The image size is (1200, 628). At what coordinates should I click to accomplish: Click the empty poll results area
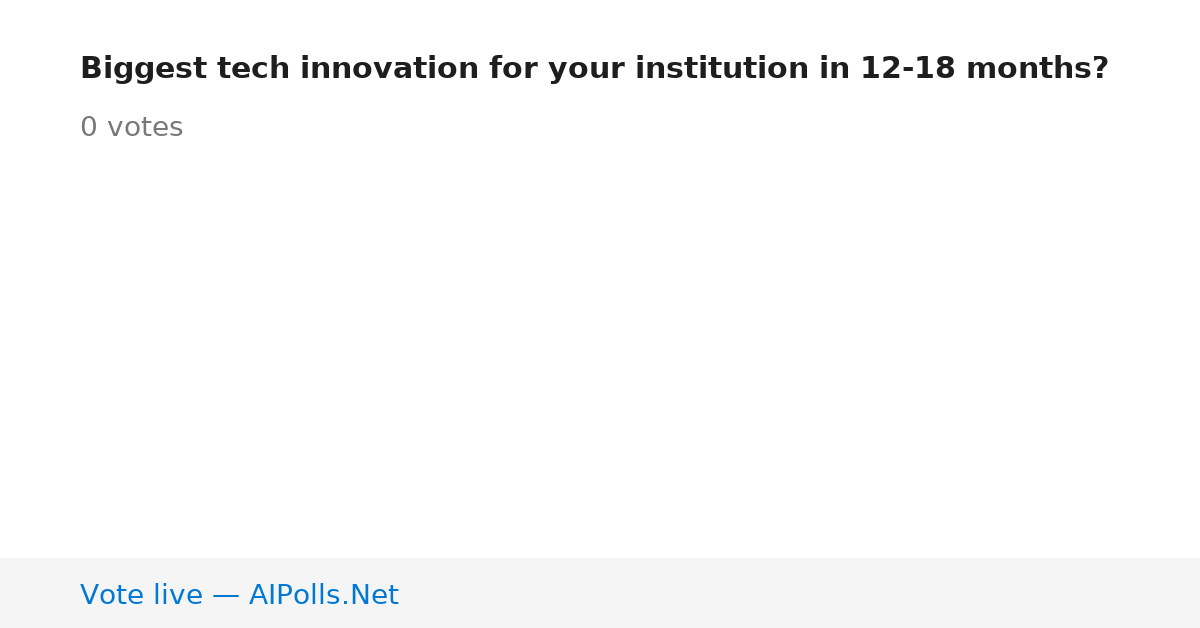pyautogui.click(x=600, y=350)
